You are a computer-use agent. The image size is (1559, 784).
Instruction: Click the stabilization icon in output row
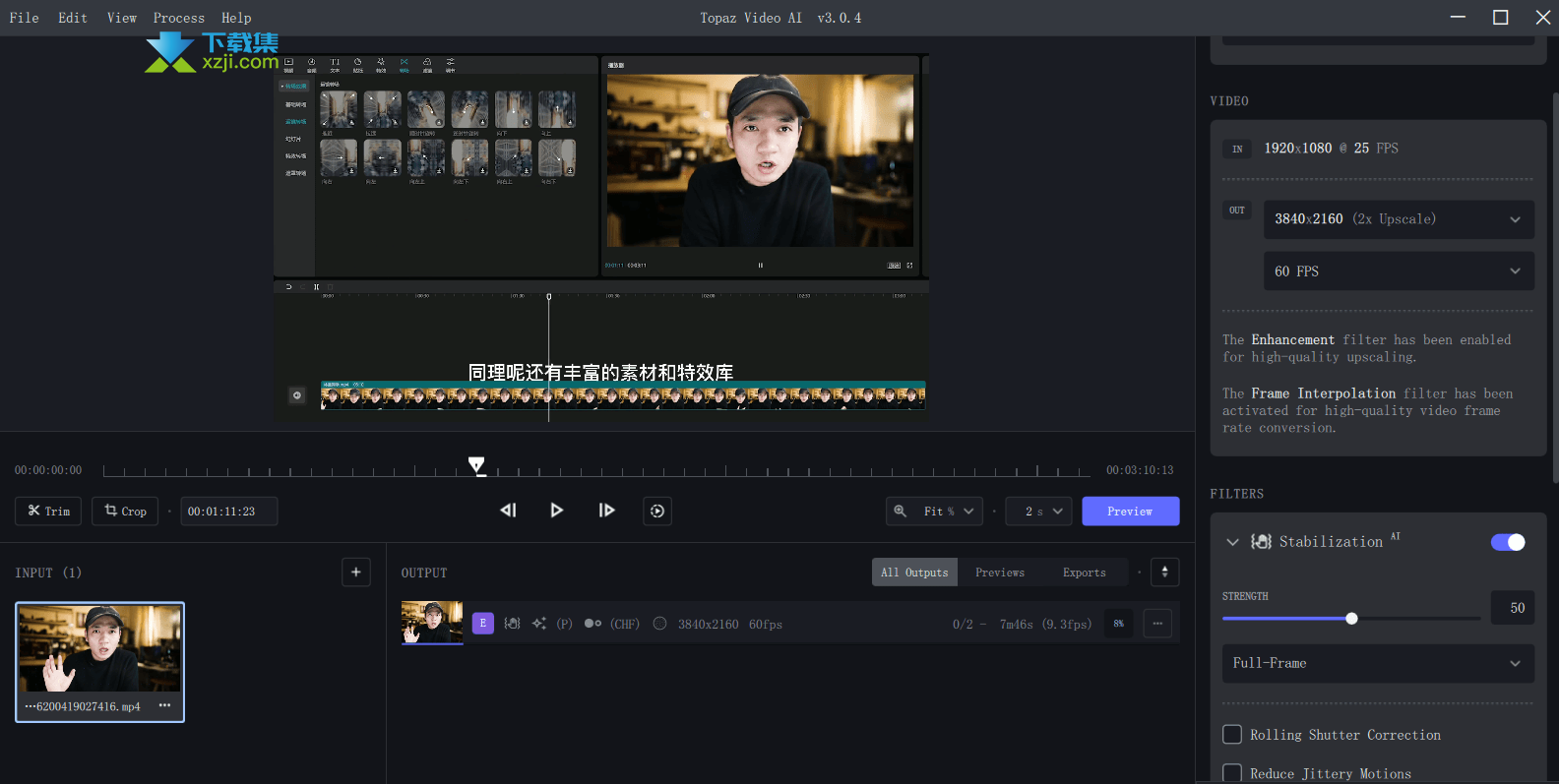512,624
